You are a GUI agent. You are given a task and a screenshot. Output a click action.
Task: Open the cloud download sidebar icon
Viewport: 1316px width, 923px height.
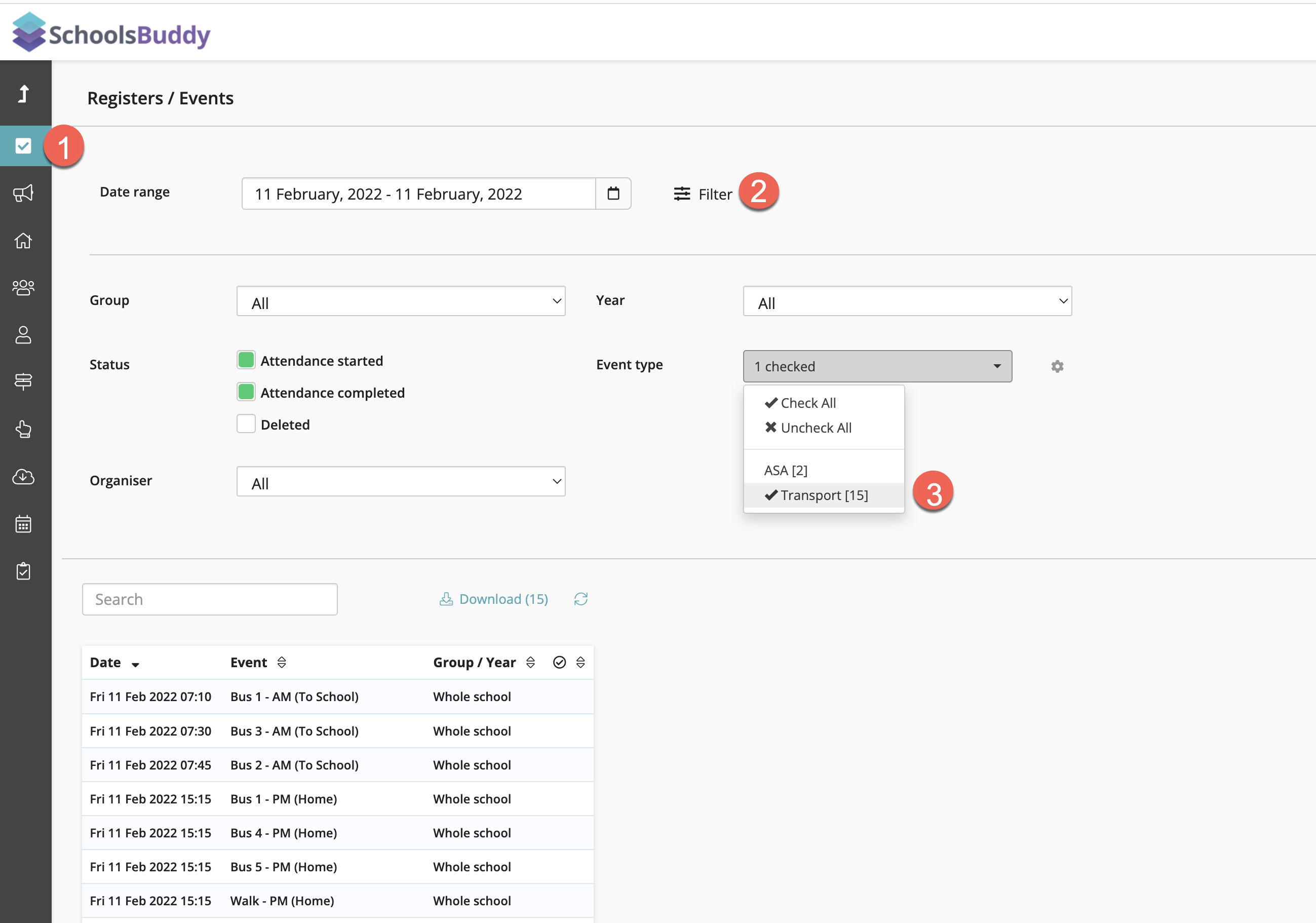coord(23,476)
